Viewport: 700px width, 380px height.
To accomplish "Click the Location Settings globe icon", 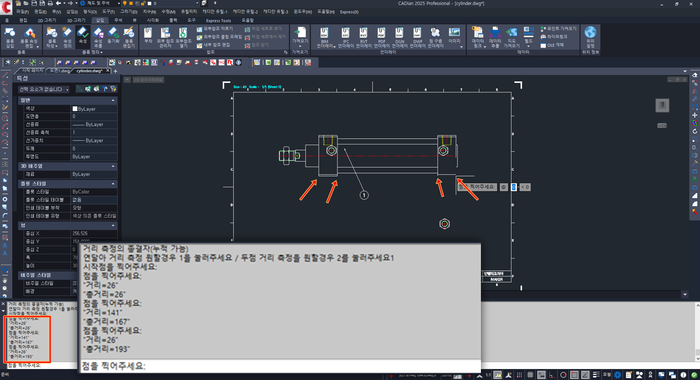I will pos(590,38).
